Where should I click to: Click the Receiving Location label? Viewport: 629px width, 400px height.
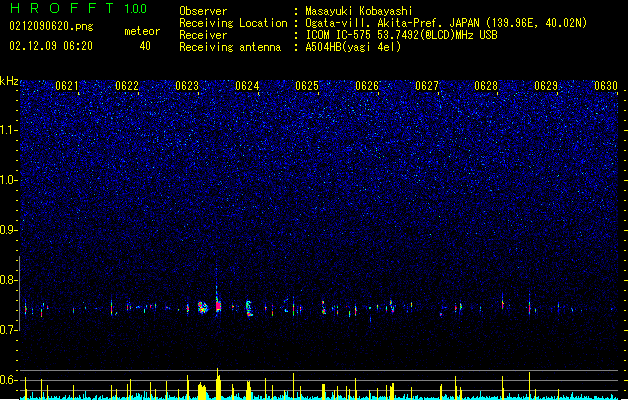(x=233, y=23)
